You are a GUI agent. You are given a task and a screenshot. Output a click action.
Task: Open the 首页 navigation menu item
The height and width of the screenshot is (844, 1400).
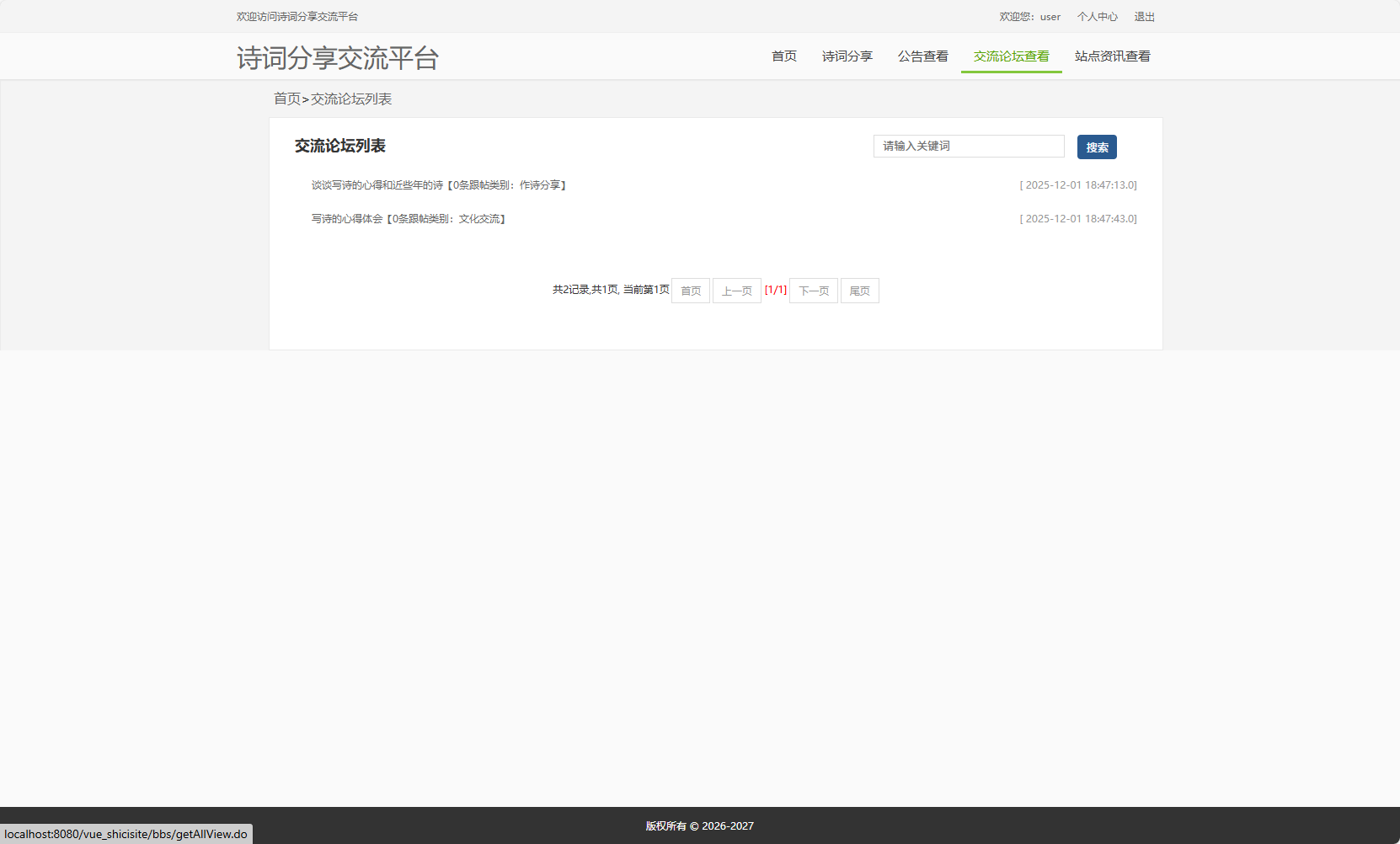coord(783,56)
